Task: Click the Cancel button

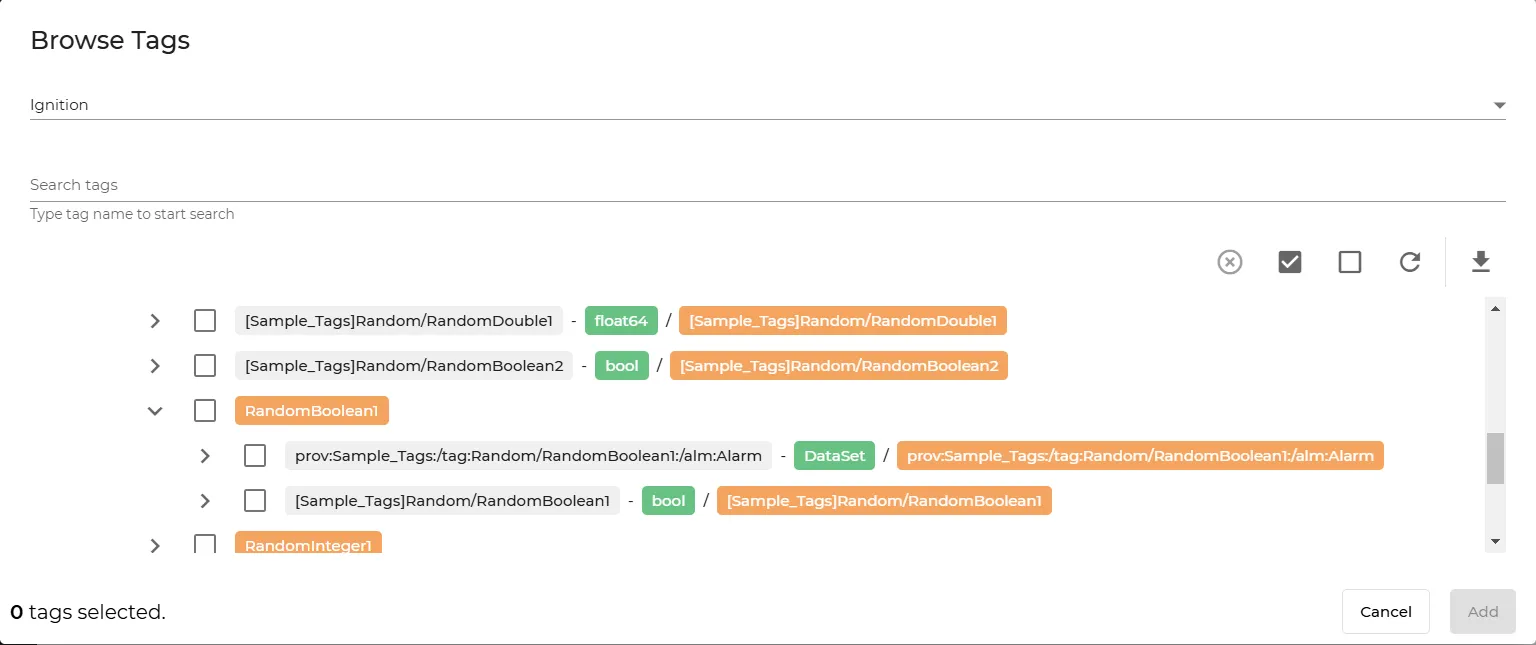Action: [x=1386, y=611]
